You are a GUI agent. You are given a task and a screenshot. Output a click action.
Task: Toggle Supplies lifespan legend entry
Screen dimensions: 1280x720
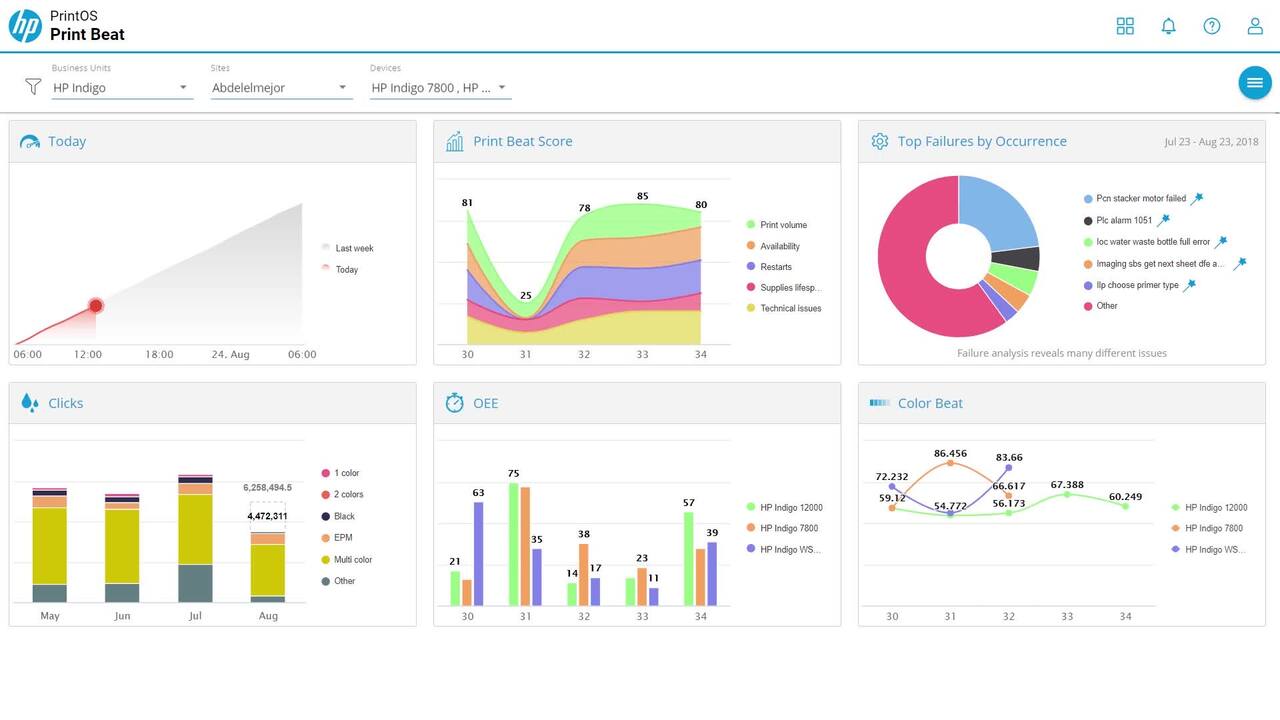pos(784,288)
